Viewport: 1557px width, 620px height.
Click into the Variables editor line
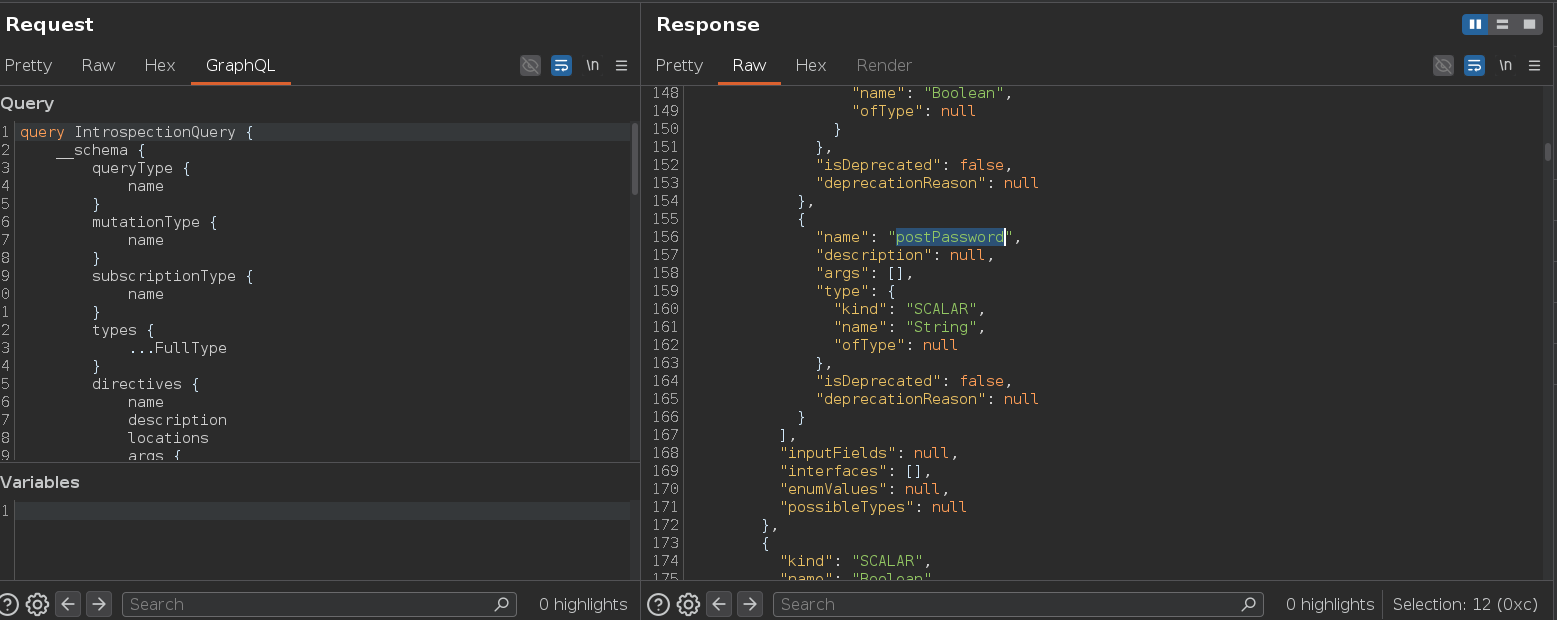[322, 511]
